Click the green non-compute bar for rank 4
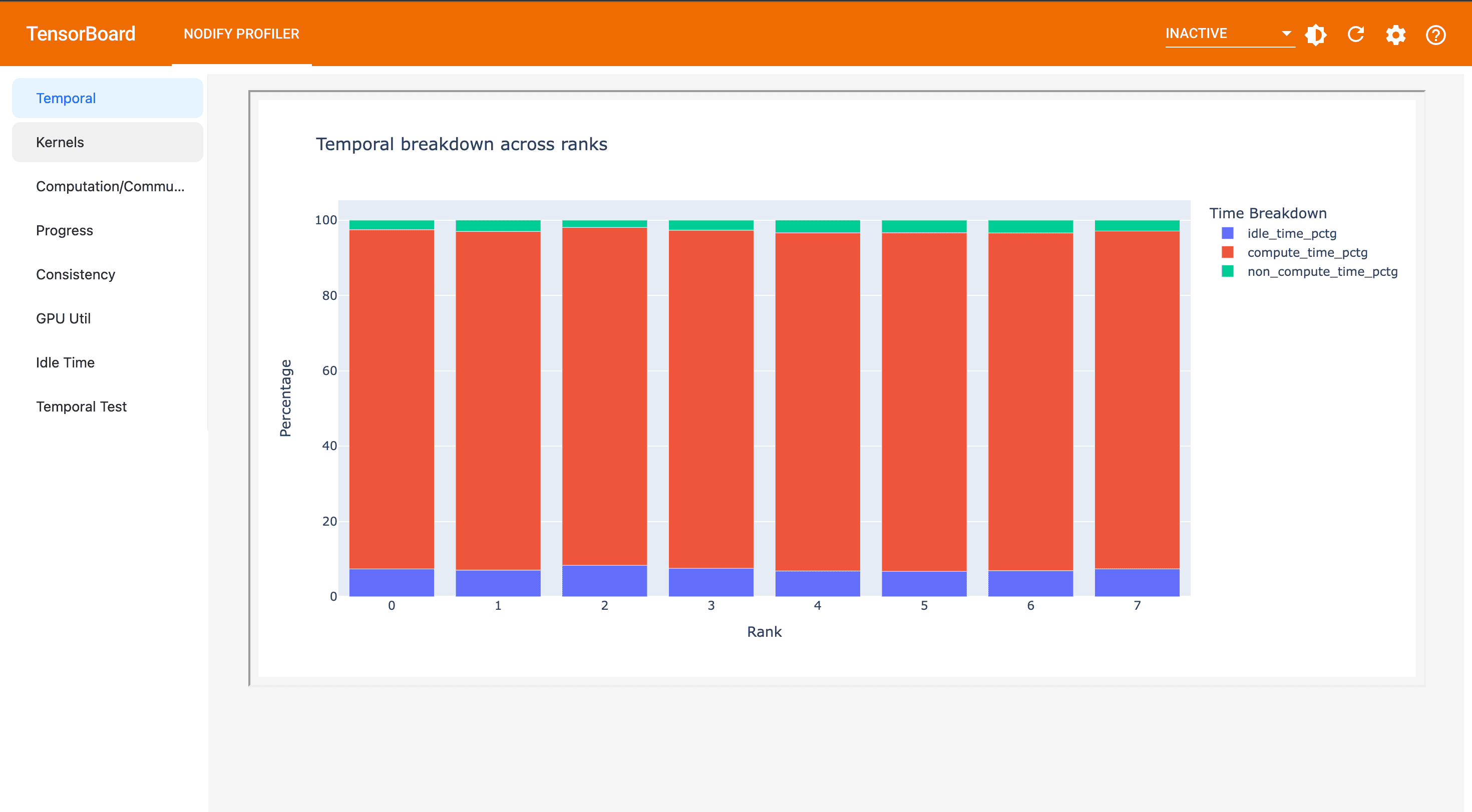1472x812 pixels. point(818,226)
